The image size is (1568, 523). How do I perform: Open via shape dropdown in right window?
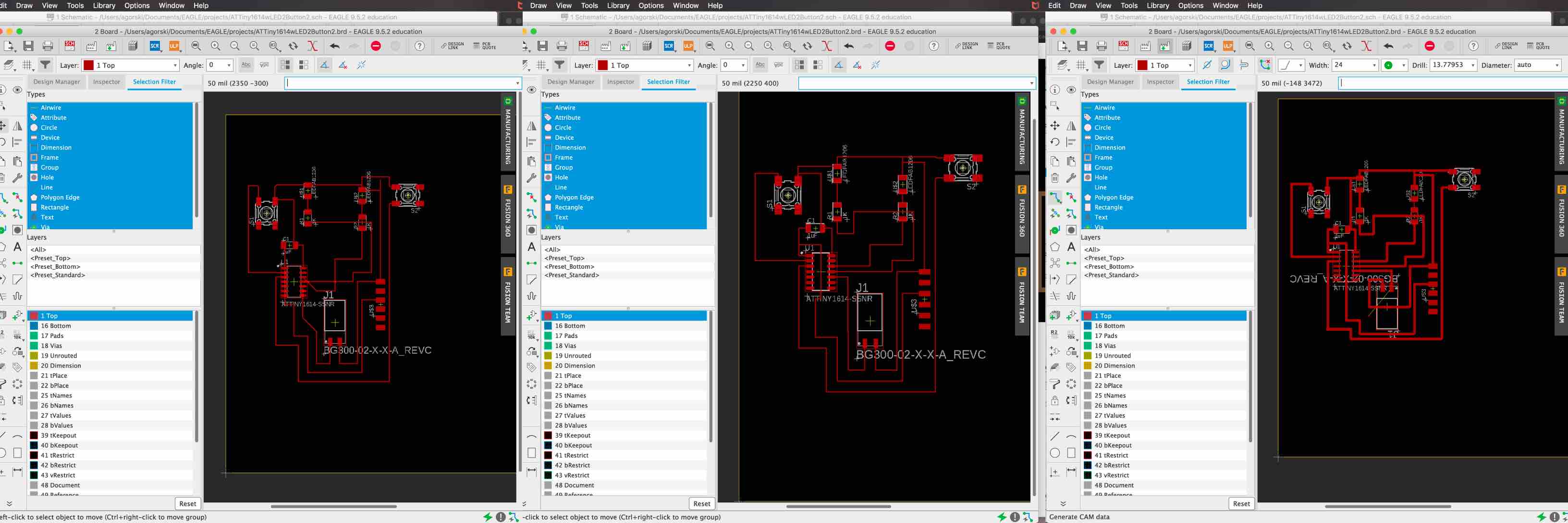coord(1395,65)
